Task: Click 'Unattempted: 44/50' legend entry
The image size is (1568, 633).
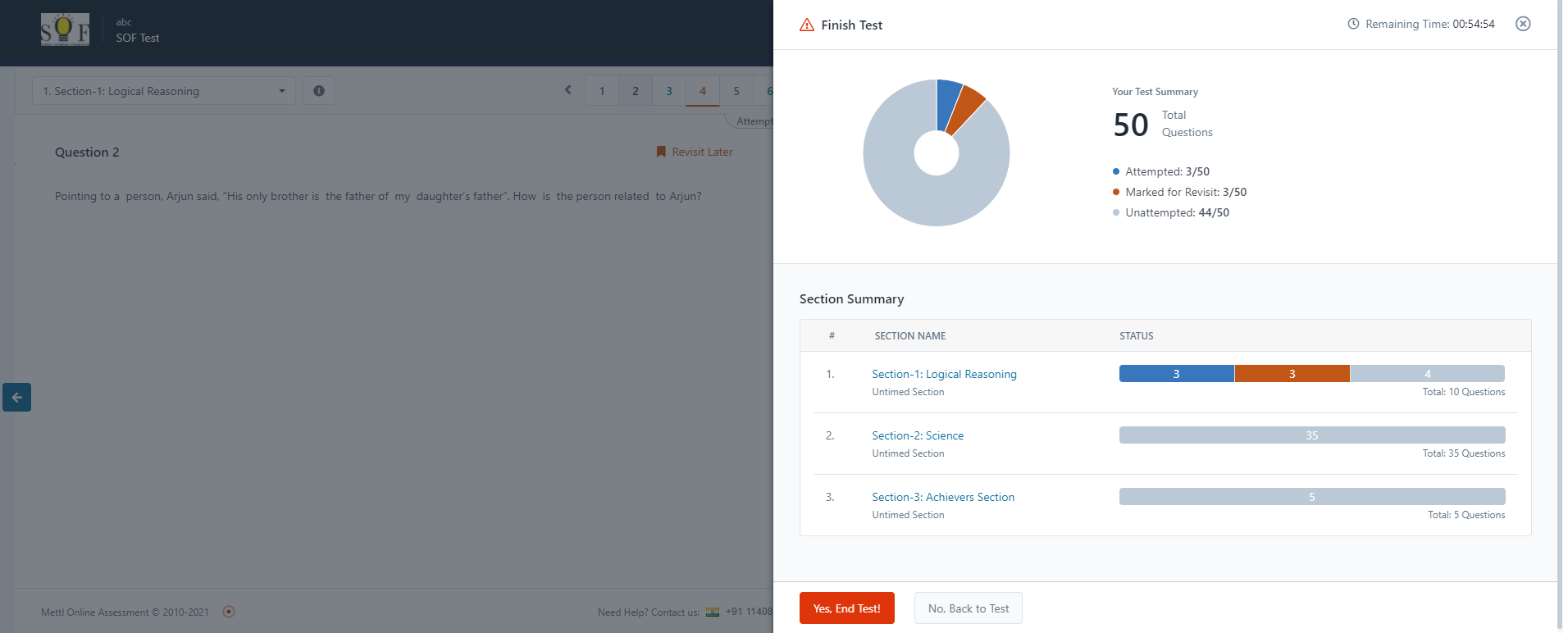Action: [1171, 212]
